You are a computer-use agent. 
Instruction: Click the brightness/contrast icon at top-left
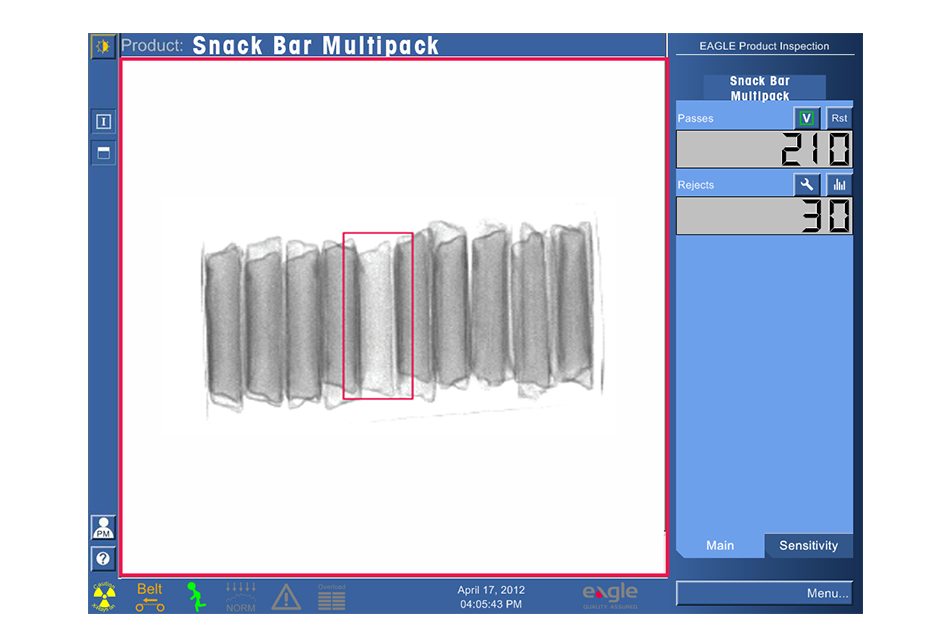point(103,46)
